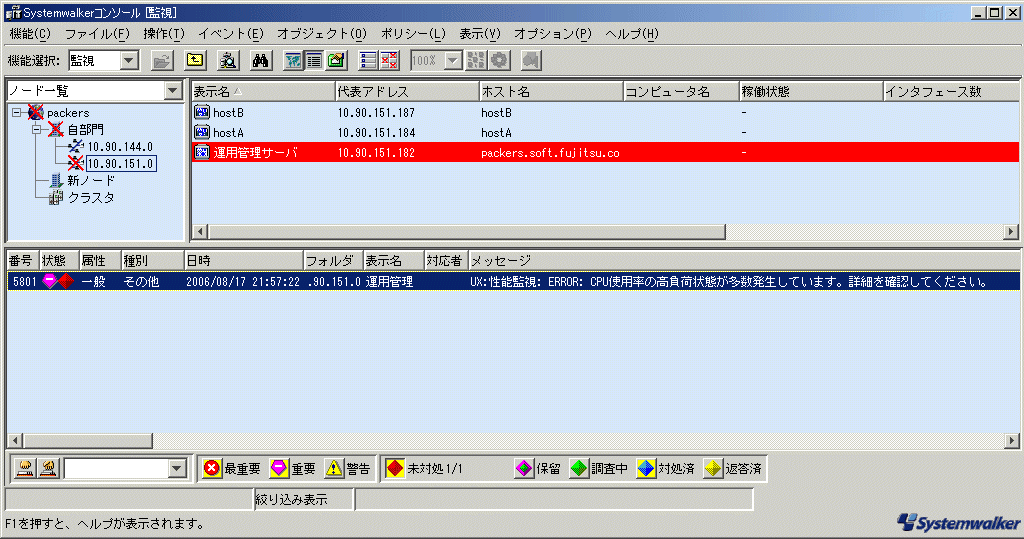Screen dimensions: 1024x539
Task: Click the 新ノード building icon
Action: [x=56, y=180]
